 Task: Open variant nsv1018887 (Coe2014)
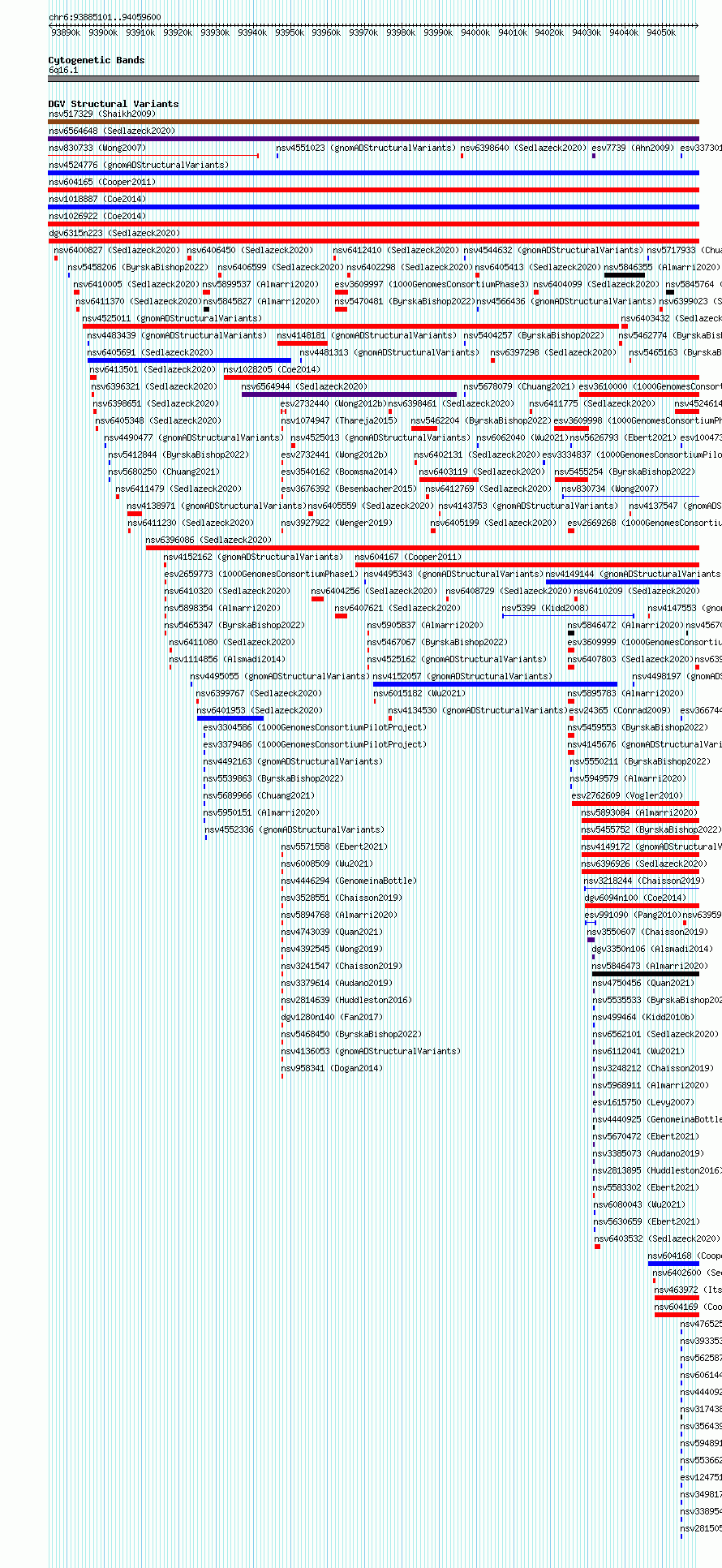pos(97,200)
